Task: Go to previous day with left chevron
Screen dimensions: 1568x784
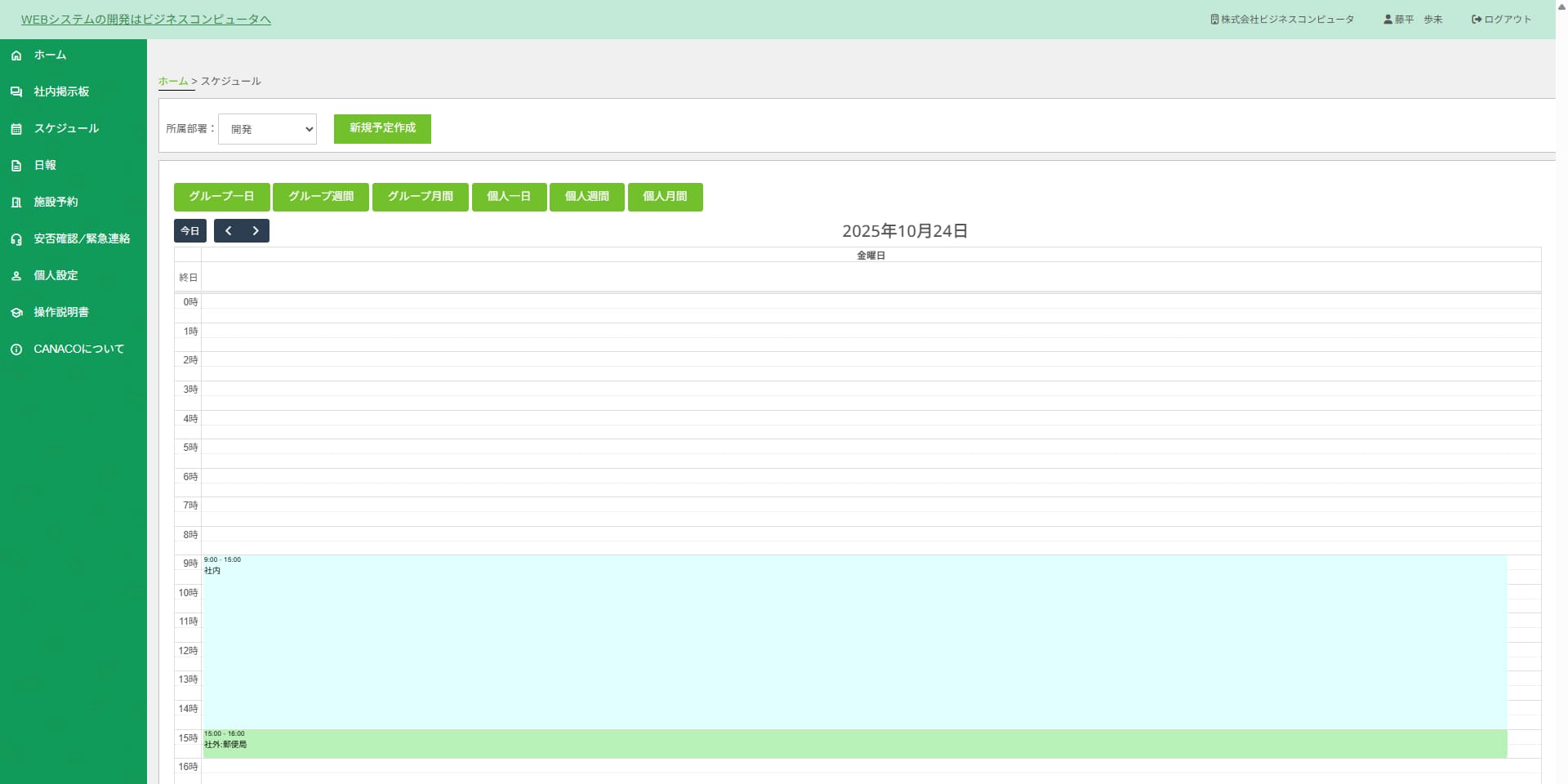Action: click(x=229, y=231)
